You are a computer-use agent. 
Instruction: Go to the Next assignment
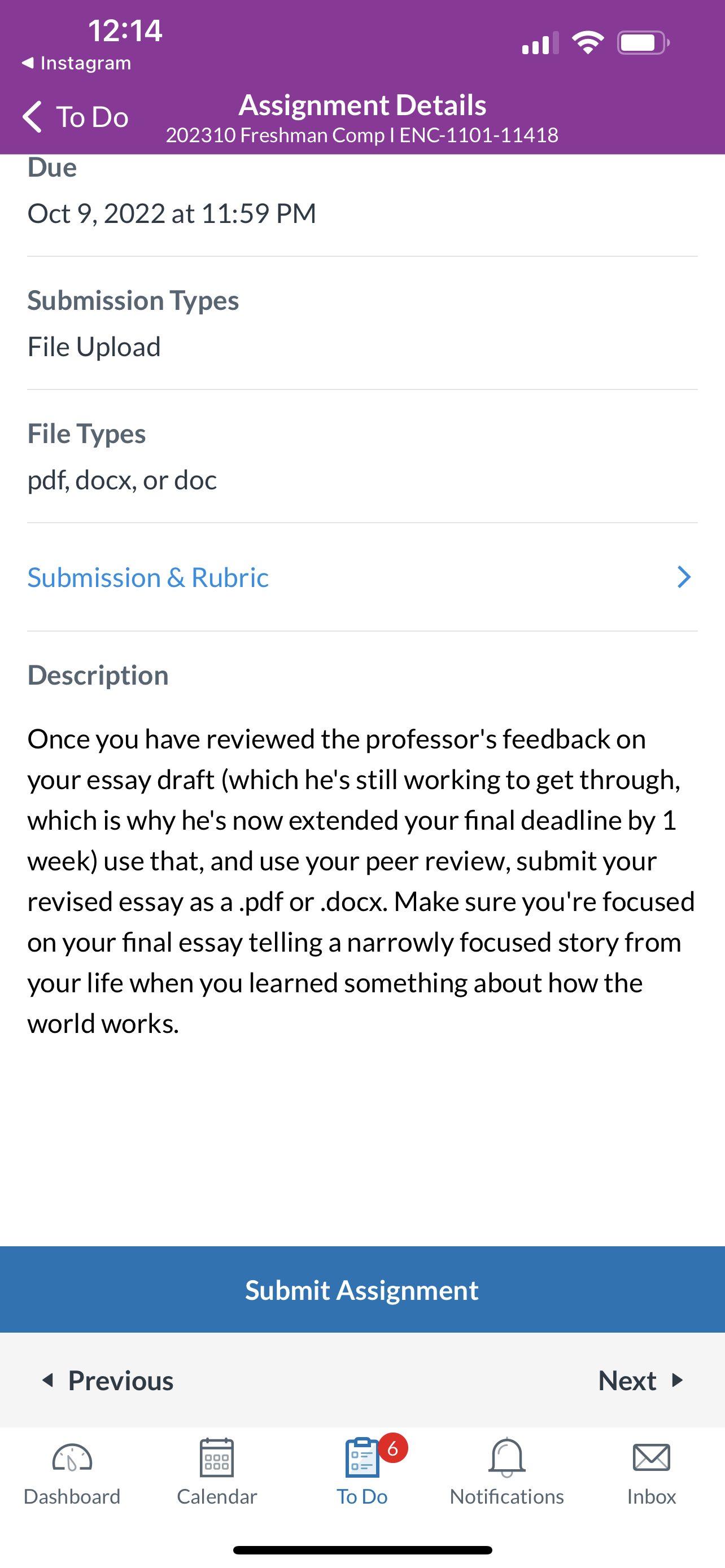coord(641,1380)
